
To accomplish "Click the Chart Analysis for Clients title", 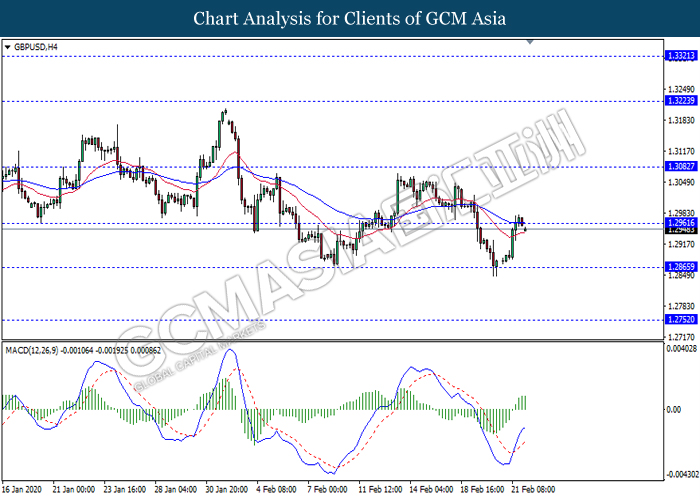I will click(350, 19).
